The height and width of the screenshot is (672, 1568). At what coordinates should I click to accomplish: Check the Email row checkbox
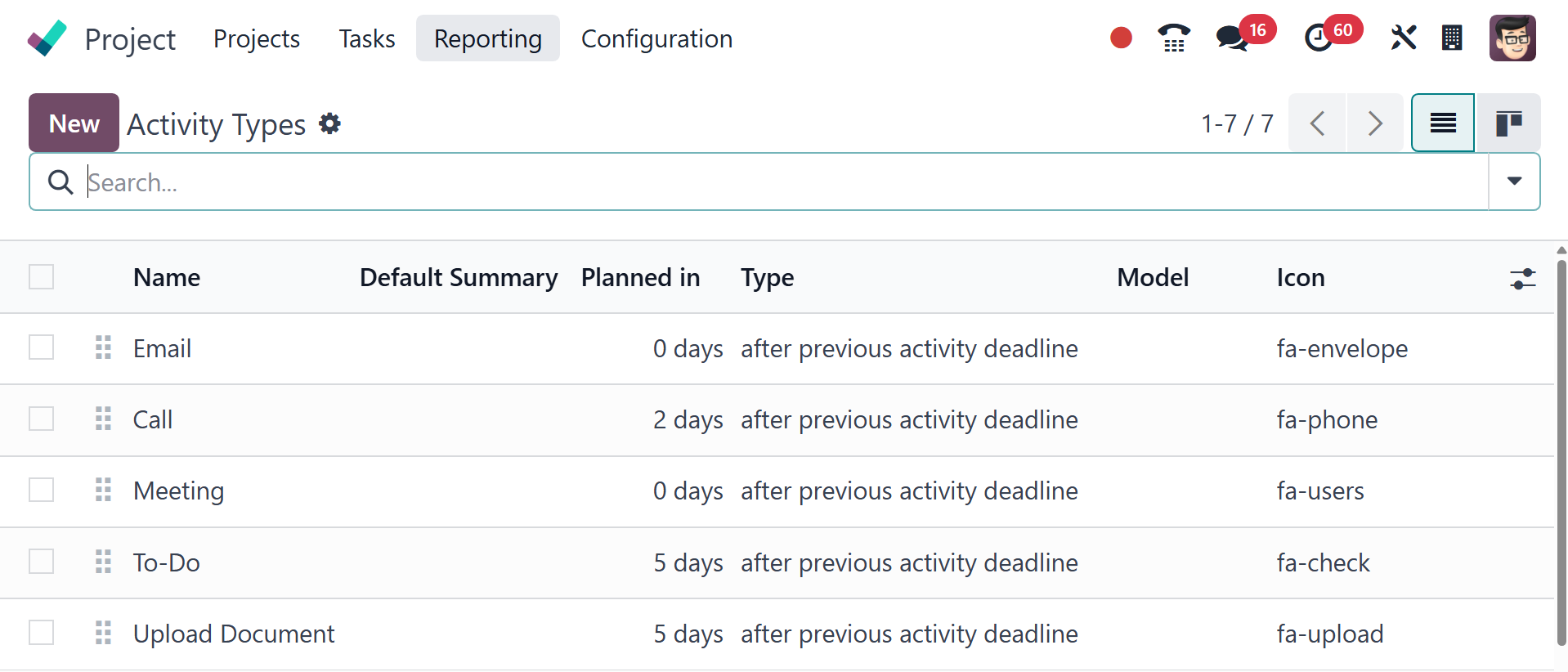42,347
